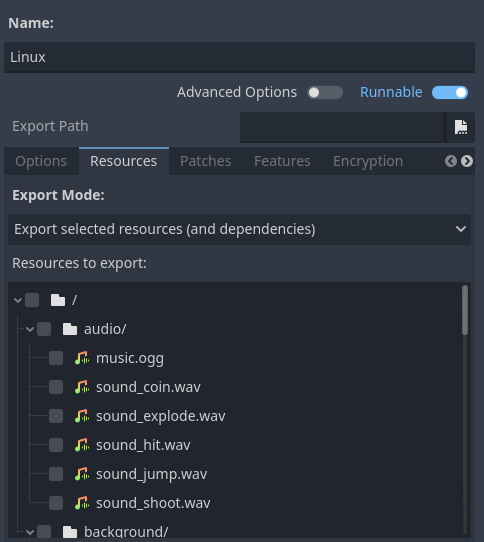This screenshot has width=484, height=542.
Task: Click the resource list vertical scrollbar
Action: [x=465, y=409]
